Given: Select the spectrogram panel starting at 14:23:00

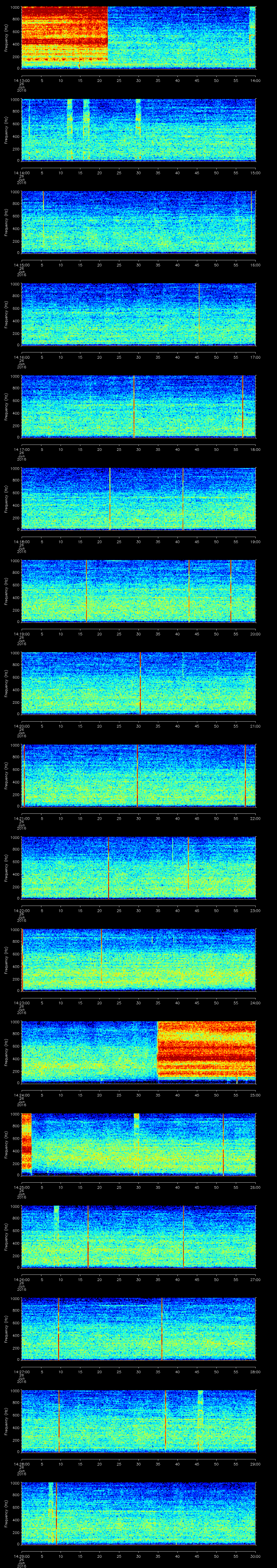Looking at the screenshot, I should click(138, 960).
